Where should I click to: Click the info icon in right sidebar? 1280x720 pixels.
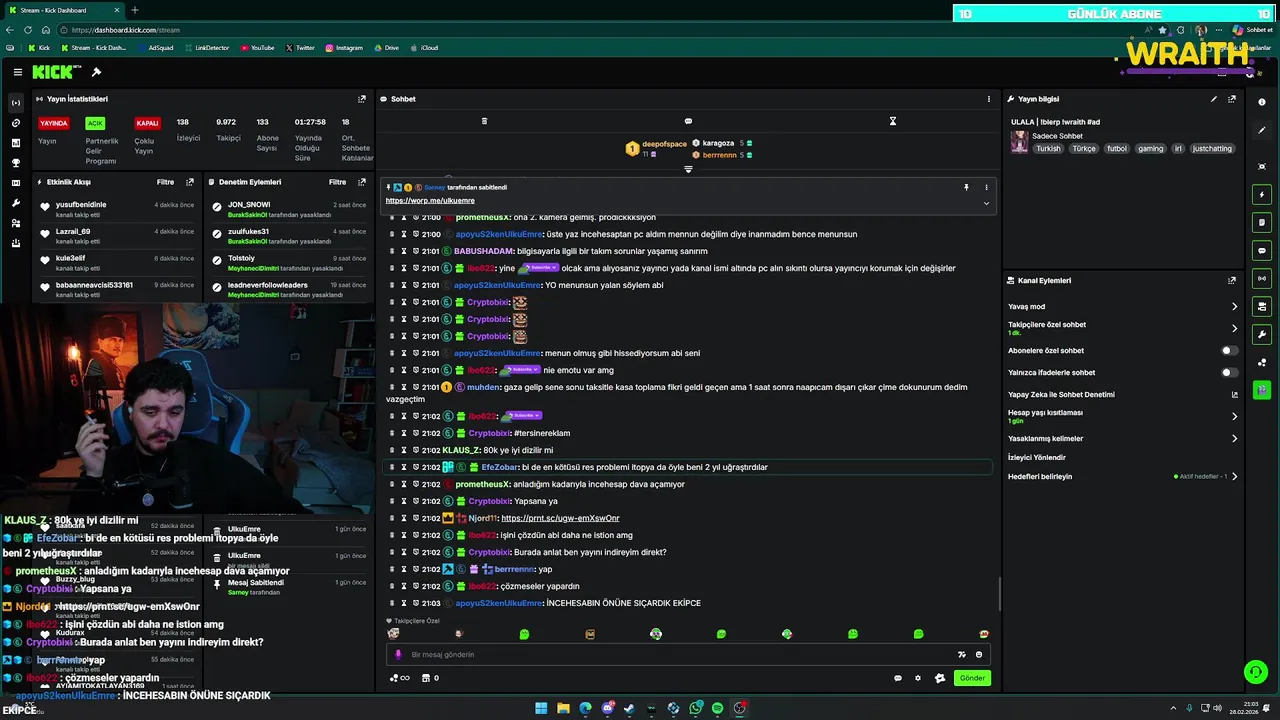(x=1262, y=102)
